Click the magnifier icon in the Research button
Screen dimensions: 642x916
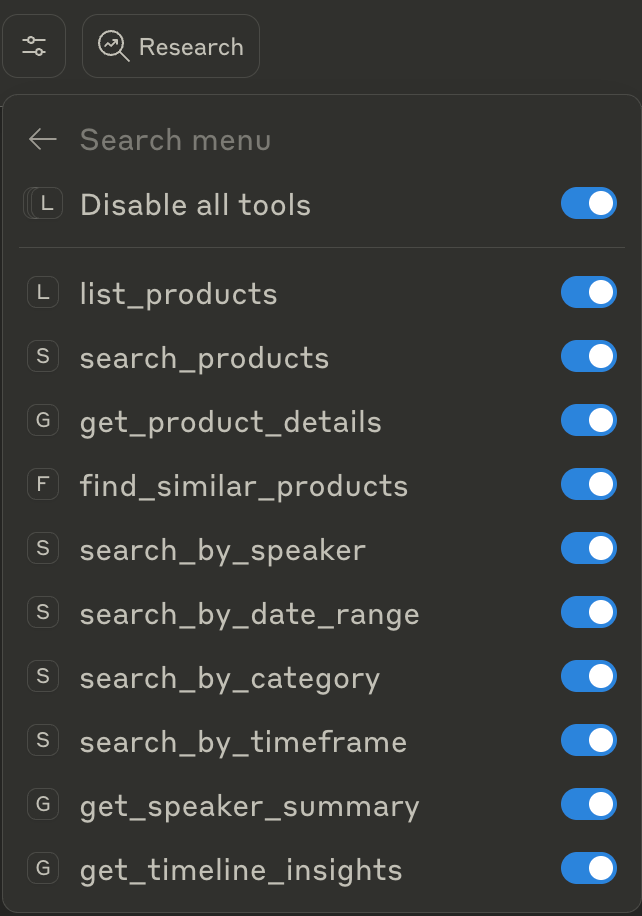pyautogui.click(x=111, y=45)
